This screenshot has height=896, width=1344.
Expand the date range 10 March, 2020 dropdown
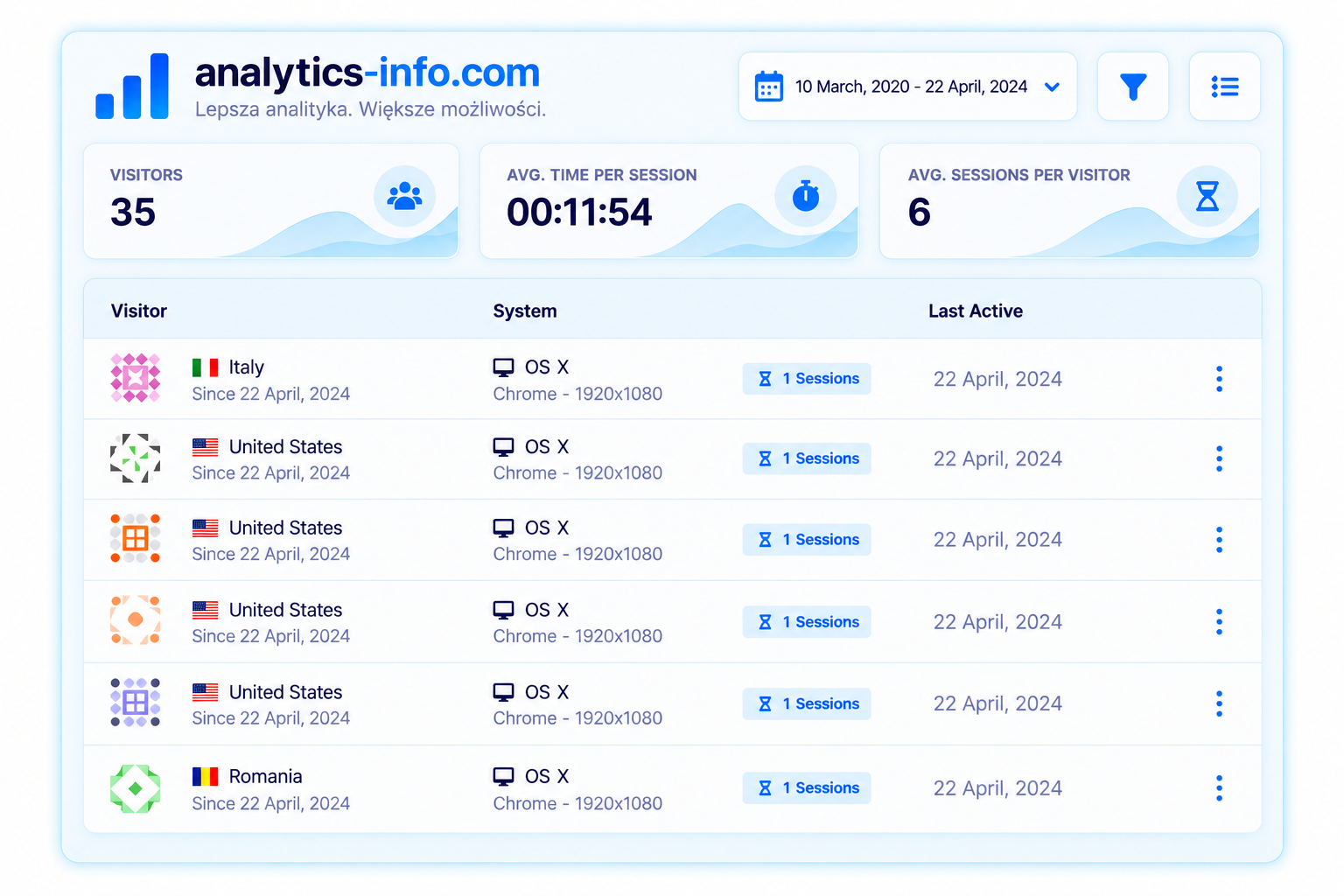907,87
